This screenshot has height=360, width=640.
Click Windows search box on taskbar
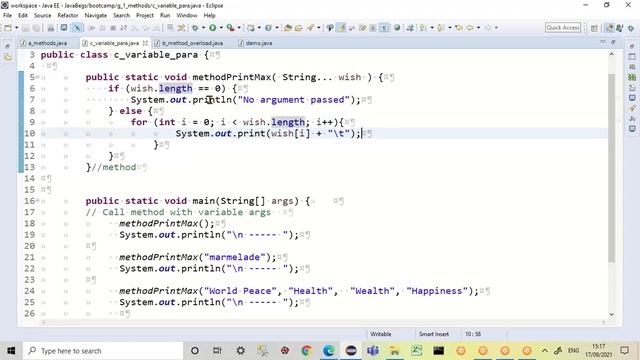point(103,351)
